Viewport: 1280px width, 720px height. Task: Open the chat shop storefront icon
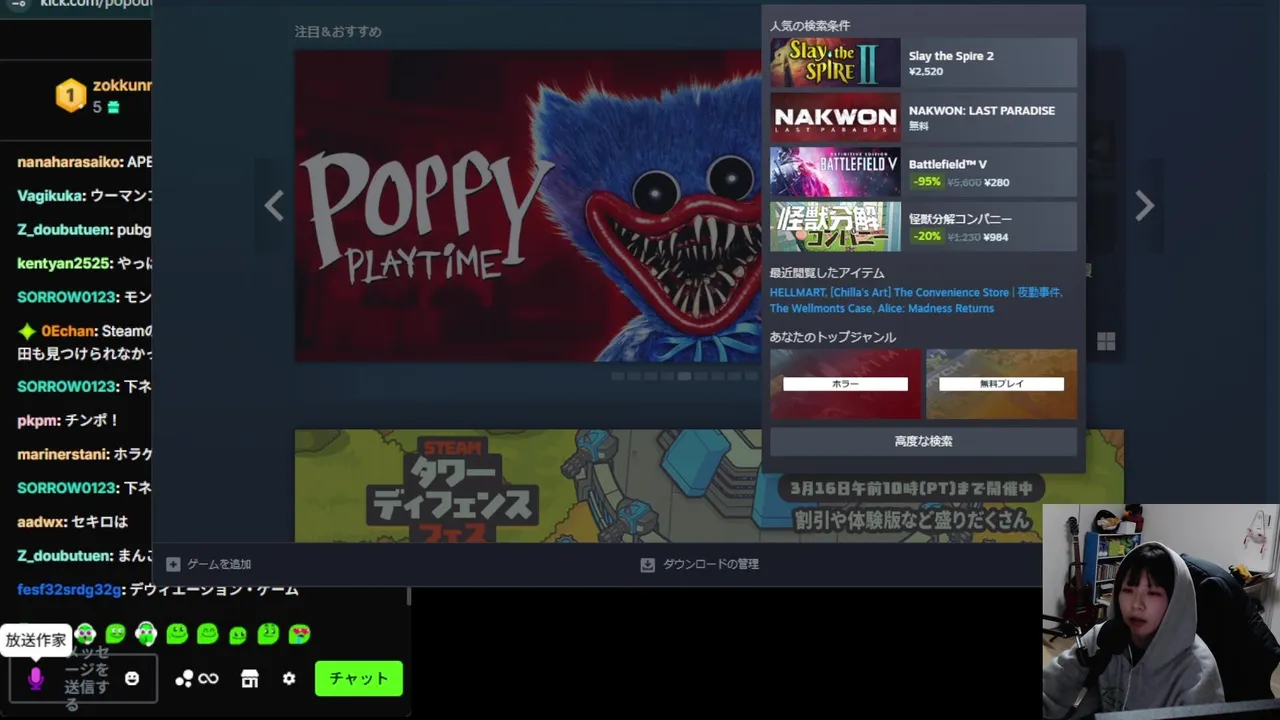[250, 679]
